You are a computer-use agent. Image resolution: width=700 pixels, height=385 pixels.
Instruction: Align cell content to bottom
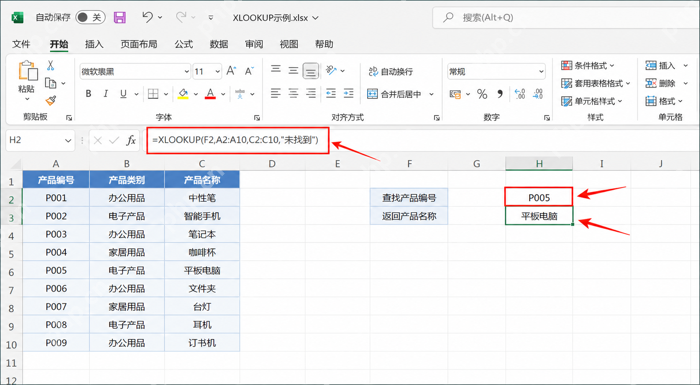(311, 71)
